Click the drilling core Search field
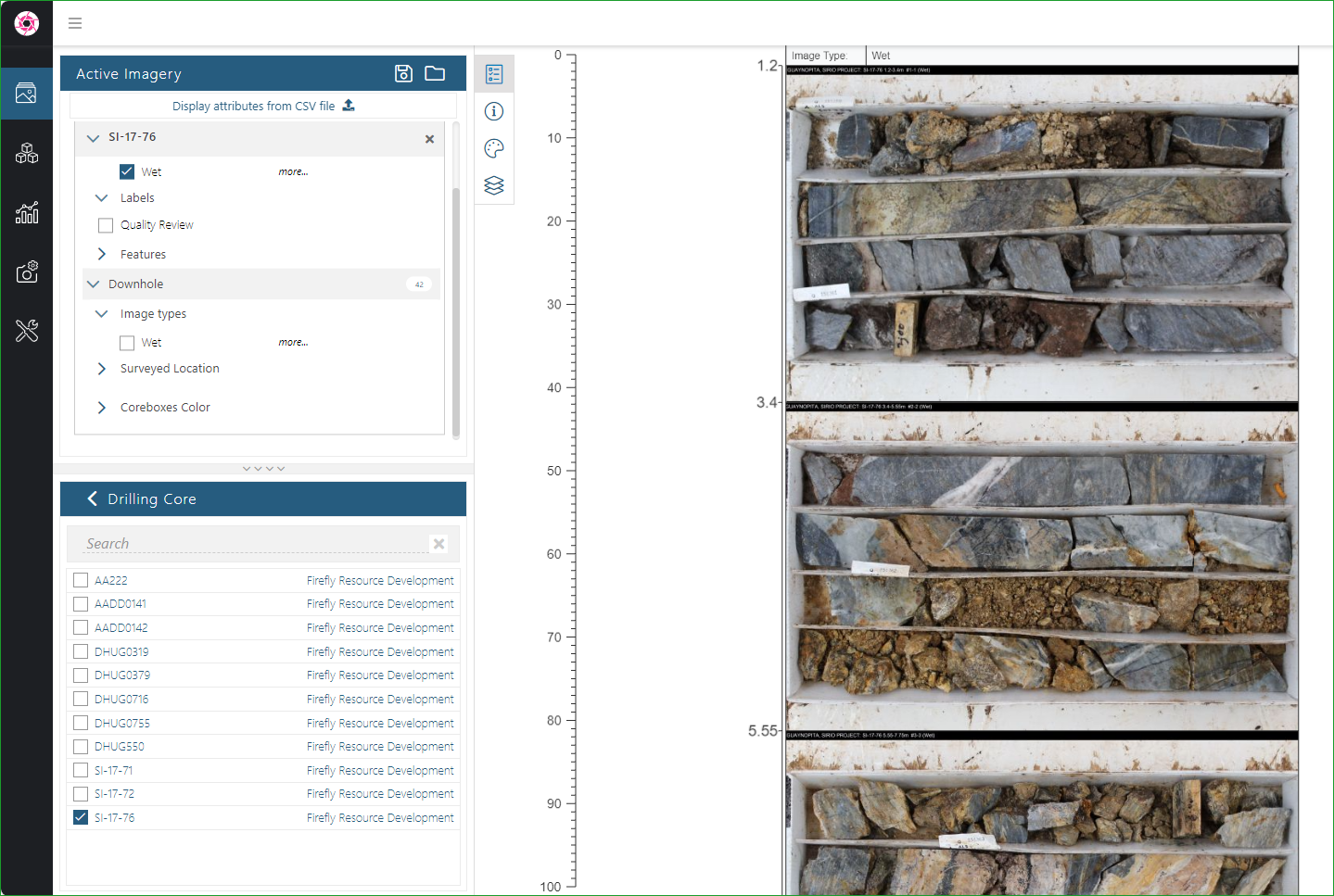Image resolution: width=1334 pixels, height=896 pixels. (250, 544)
